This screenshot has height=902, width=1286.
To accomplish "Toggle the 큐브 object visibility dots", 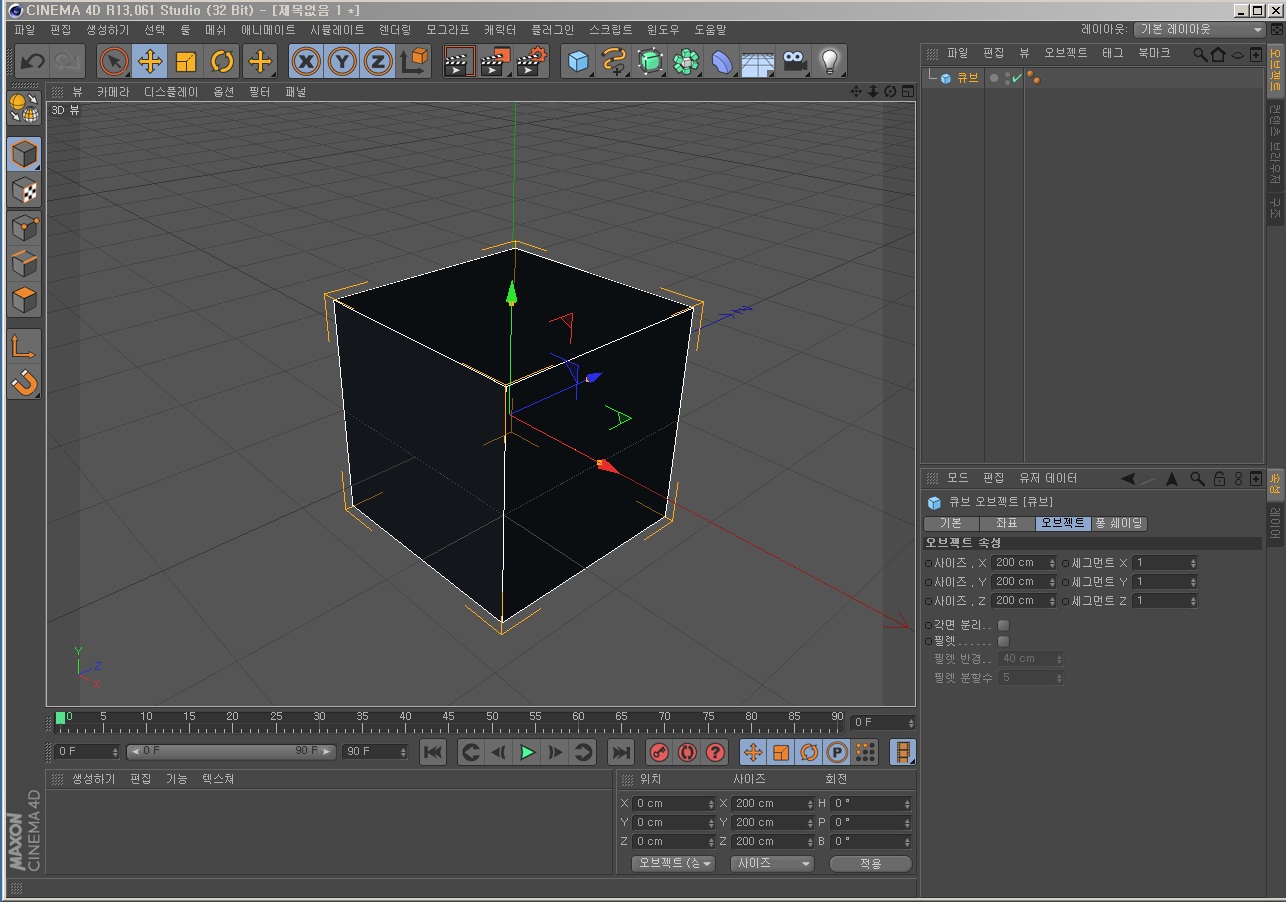I will coord(1007,78).
